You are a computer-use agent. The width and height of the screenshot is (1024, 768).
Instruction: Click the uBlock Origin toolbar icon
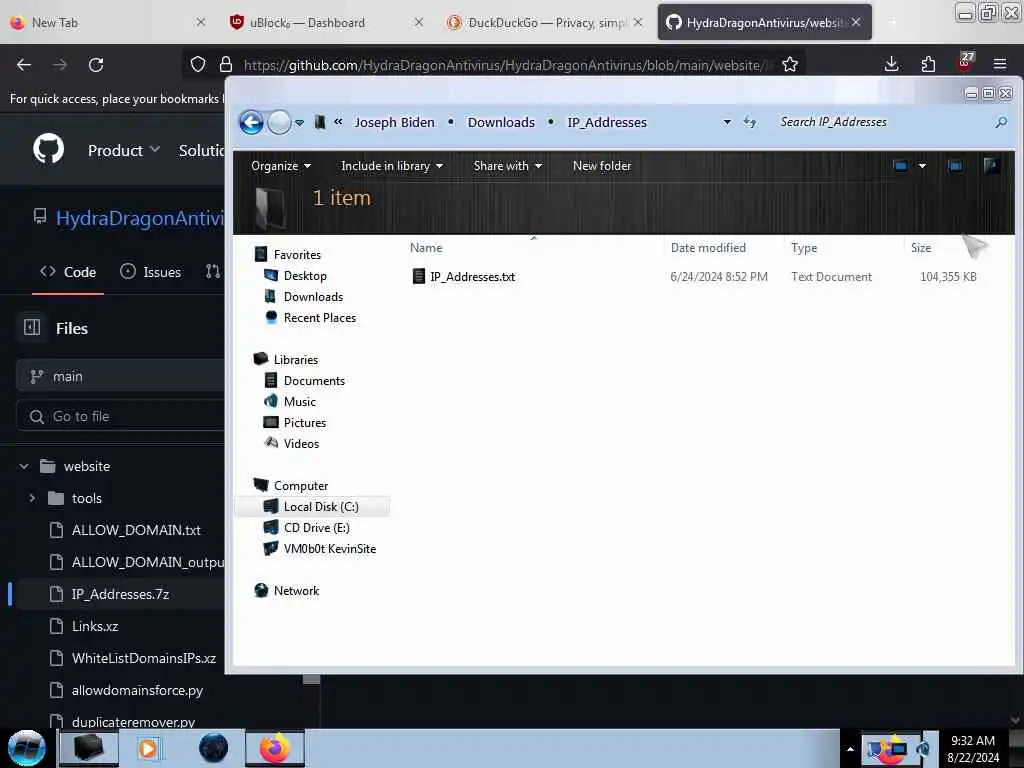tap(965, 62)
